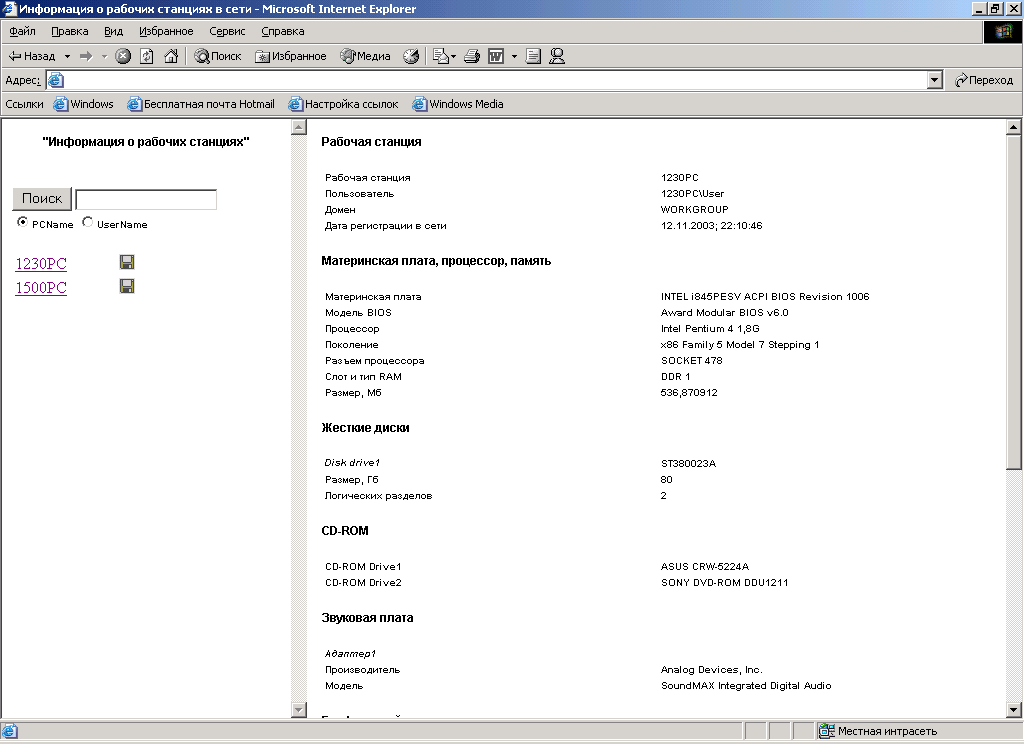Click the save floppy icon next to 1500PC

[127, 286]
